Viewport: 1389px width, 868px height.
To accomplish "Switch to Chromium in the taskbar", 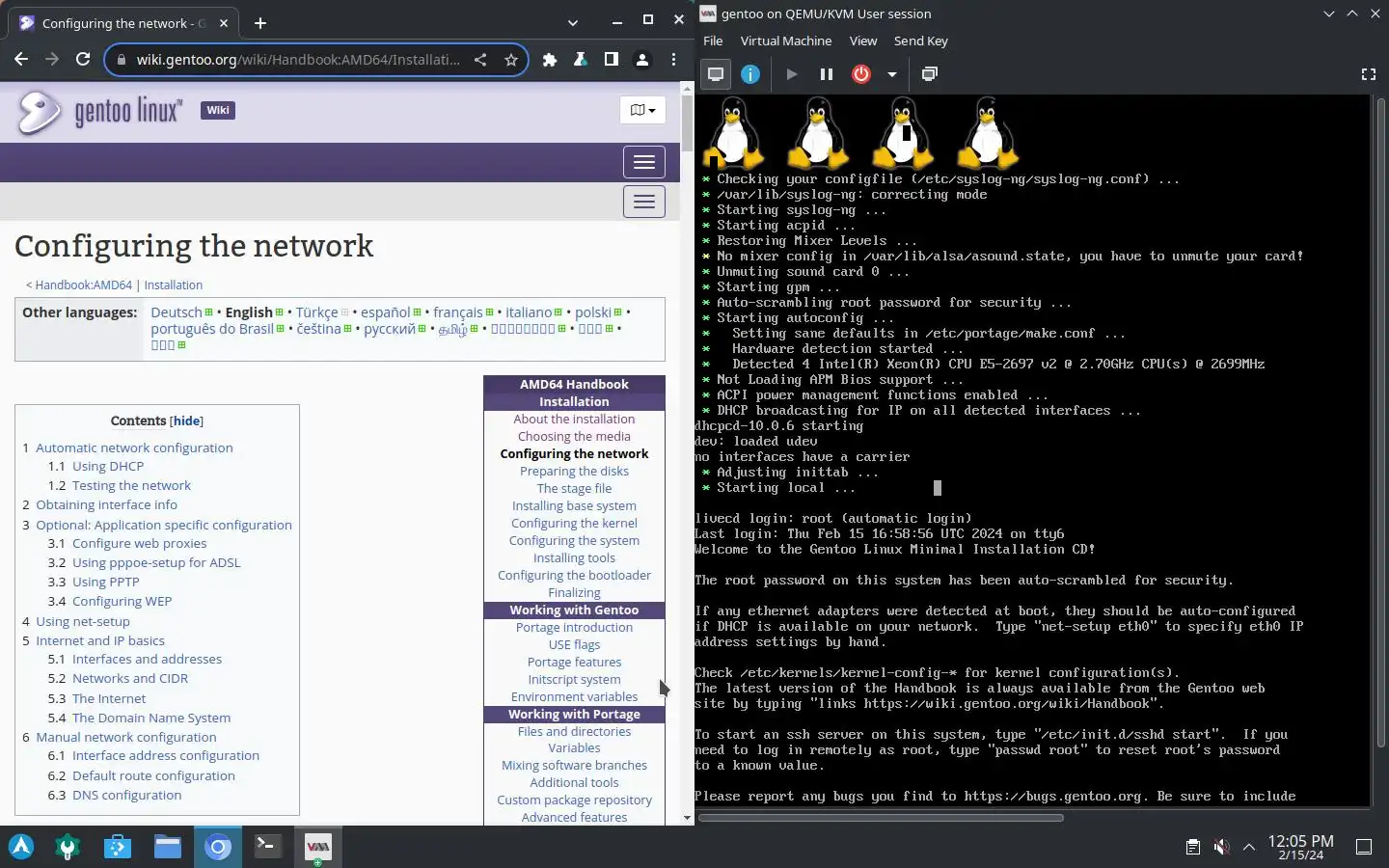I will 218,847.
